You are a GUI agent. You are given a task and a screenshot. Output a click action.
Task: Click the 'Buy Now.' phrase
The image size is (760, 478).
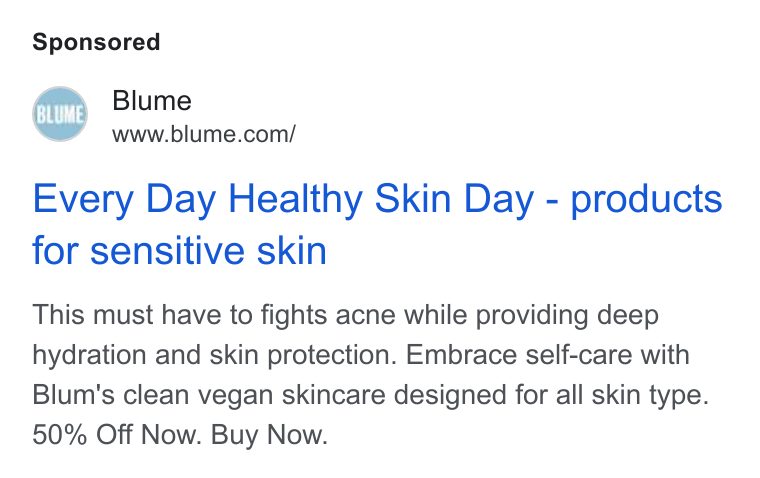(269, 434)
